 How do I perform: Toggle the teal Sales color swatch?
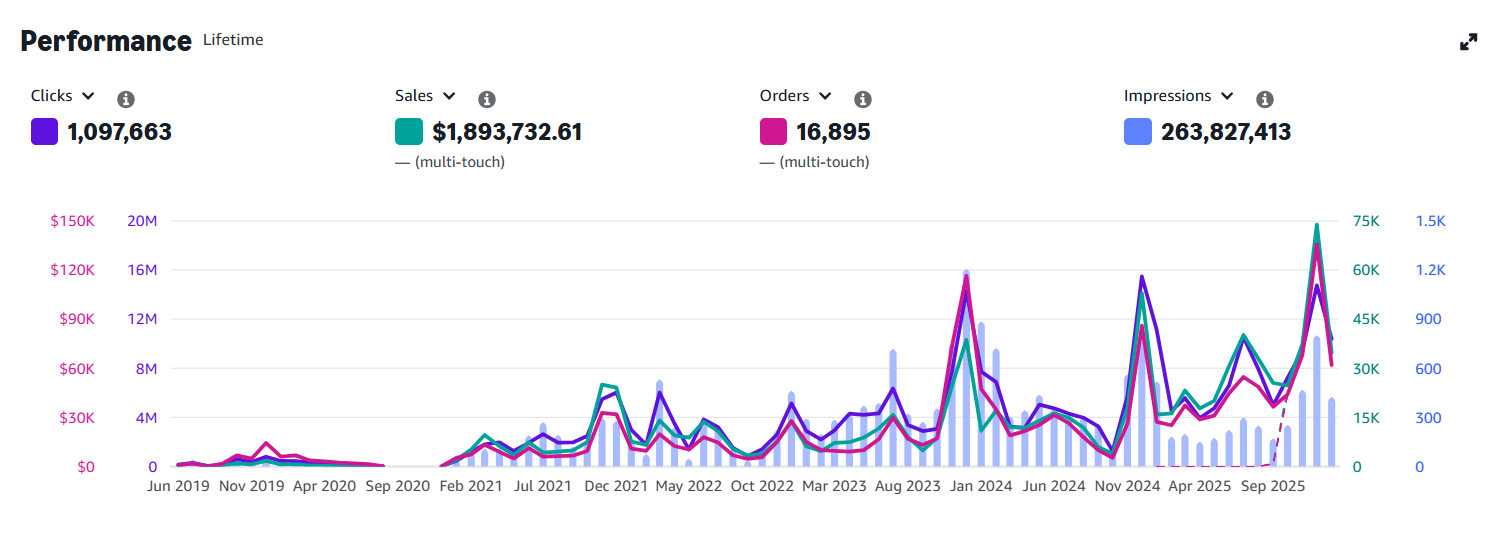[409, 132]
